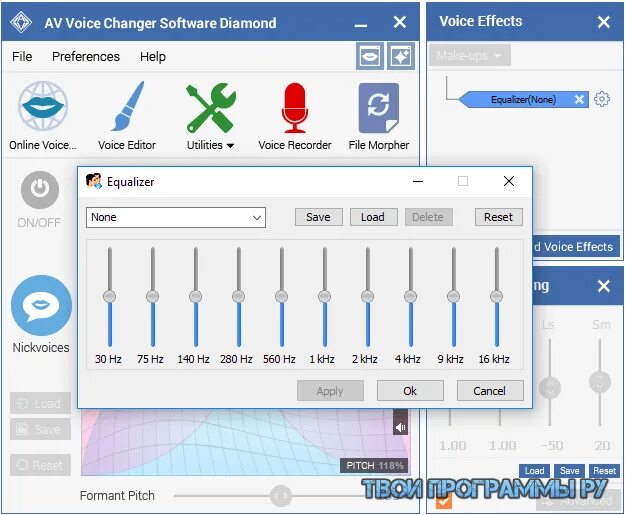
Task: Select the Equalizer(None) effect in the tree
Action: 523,99
